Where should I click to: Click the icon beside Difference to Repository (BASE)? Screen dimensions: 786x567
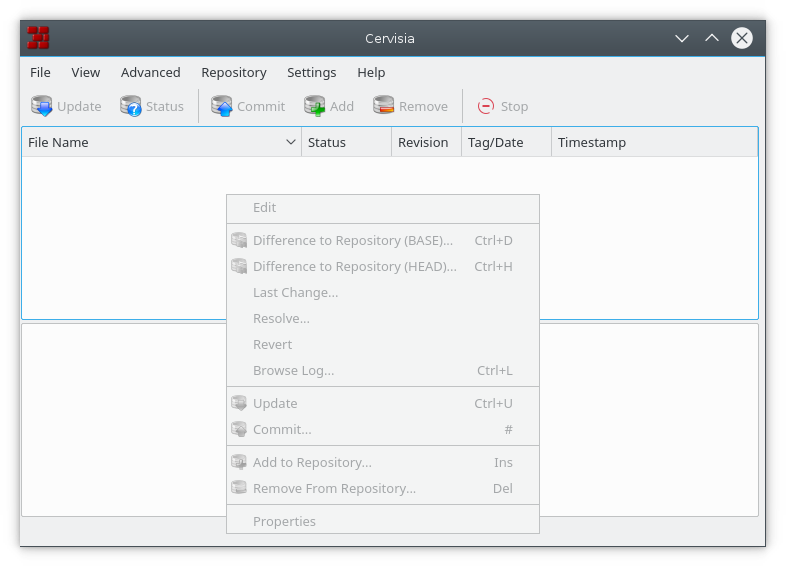point(239,240)
